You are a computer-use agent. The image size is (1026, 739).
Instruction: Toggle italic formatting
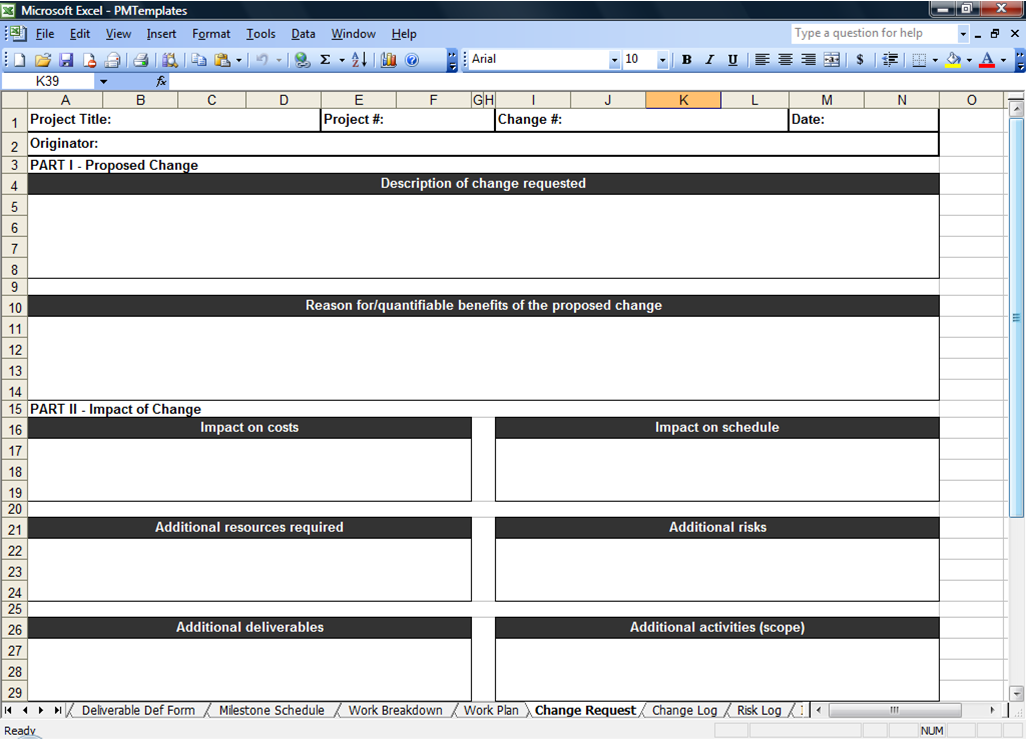click(709, 60)
